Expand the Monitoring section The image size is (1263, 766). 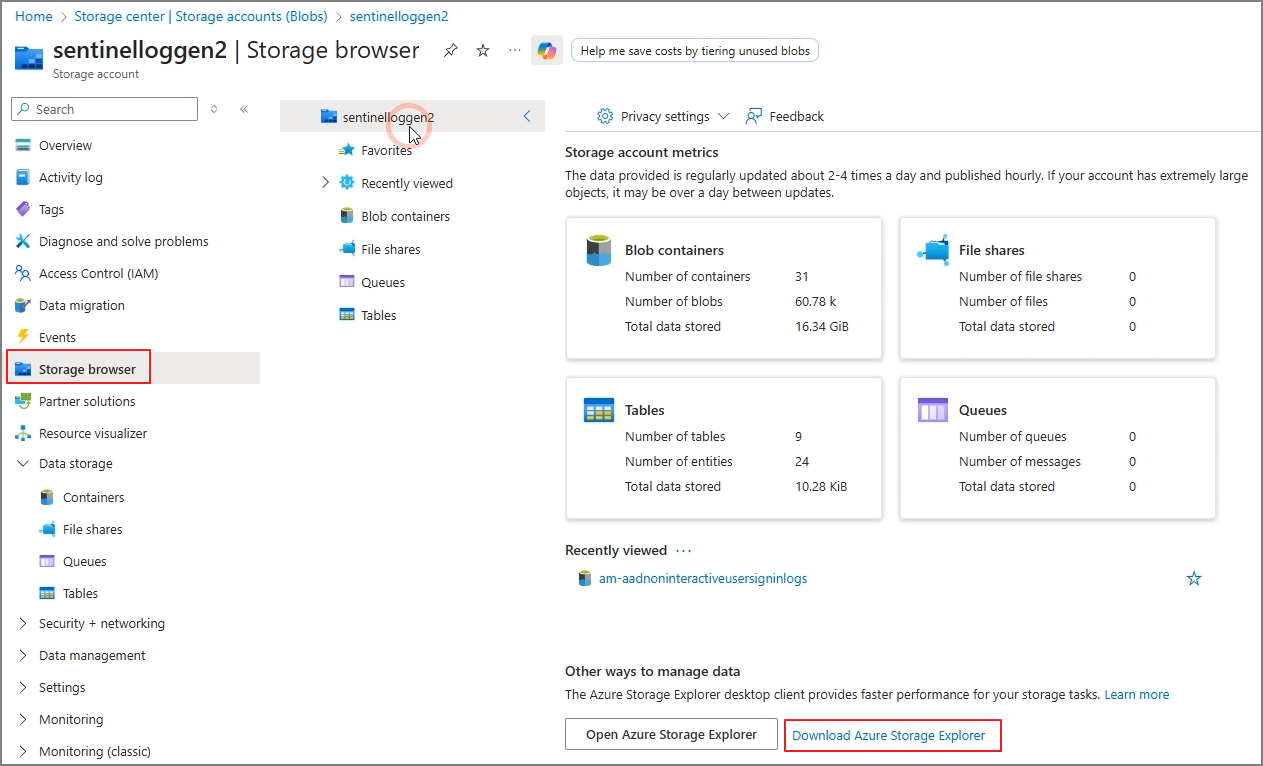[x=23, y=719]
